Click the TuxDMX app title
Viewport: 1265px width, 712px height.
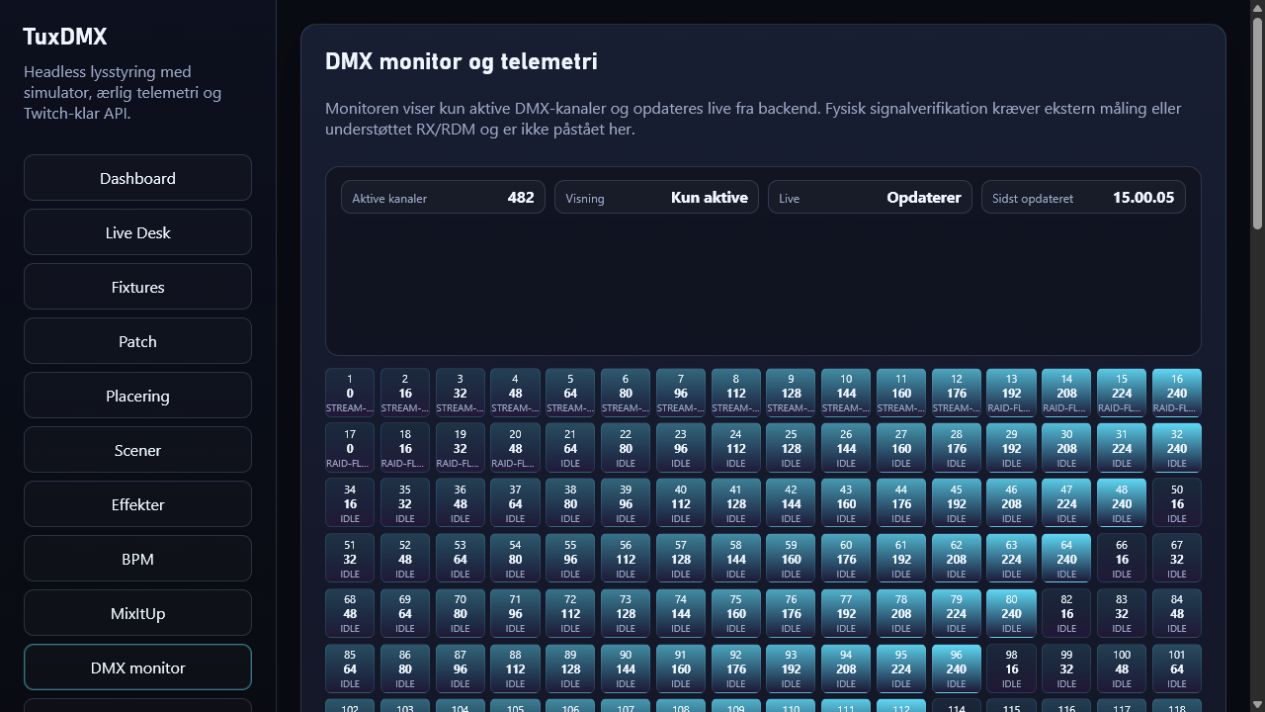[x=65, y=37]
